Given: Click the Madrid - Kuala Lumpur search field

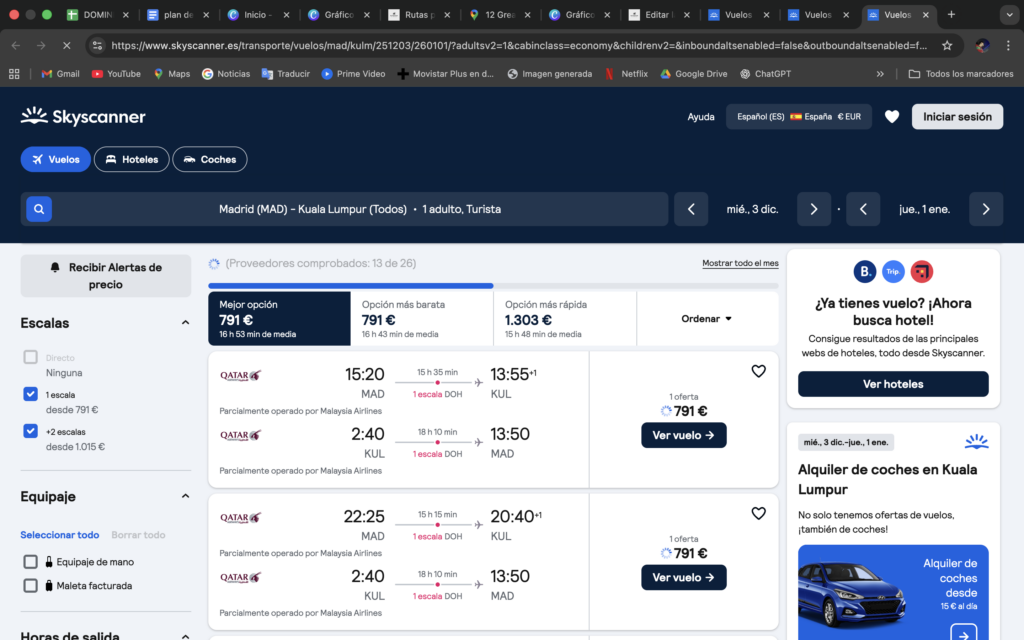Looking at the screenshot, I should [x=360, y=209].
